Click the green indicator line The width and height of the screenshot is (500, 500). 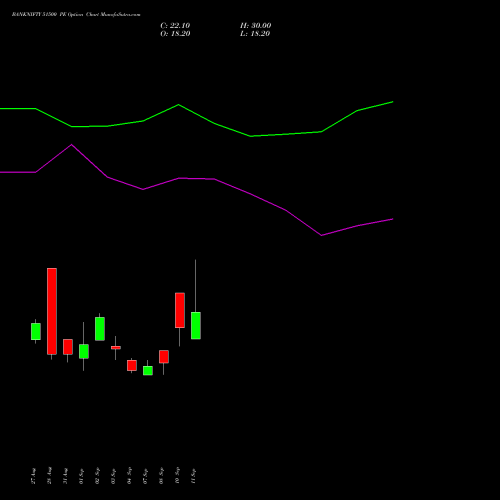click(x=178, y=105)
